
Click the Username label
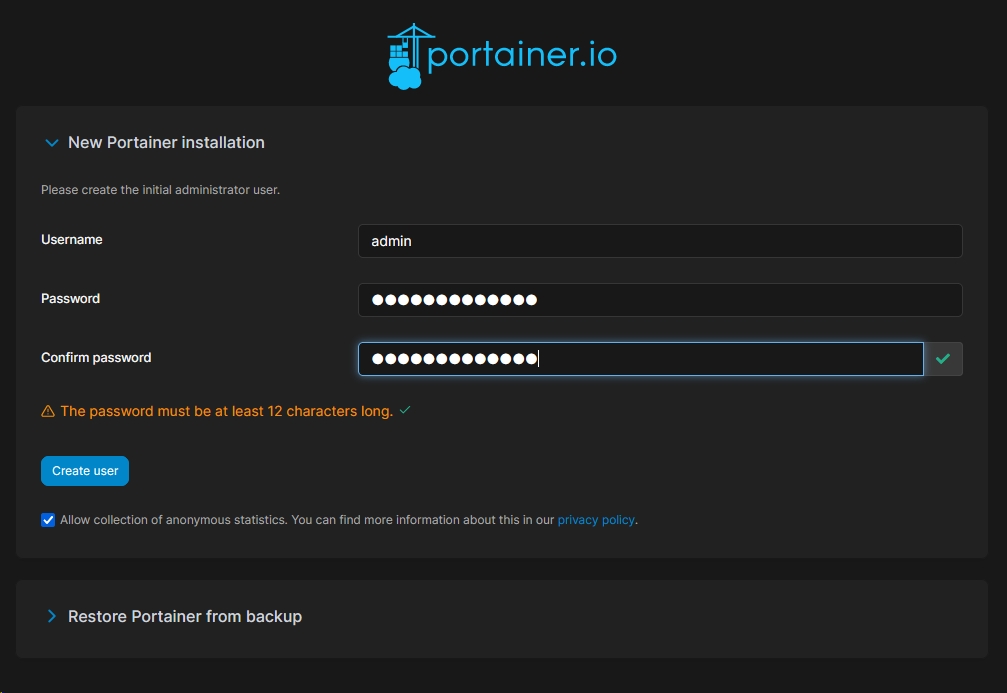point(72,240)
